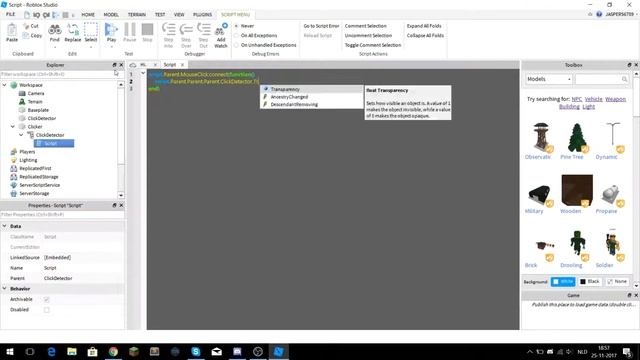The width and height of the screenshot is (640, 360).
Task: Switch to the VIEW ribbon tab
Action: [179, 15]
